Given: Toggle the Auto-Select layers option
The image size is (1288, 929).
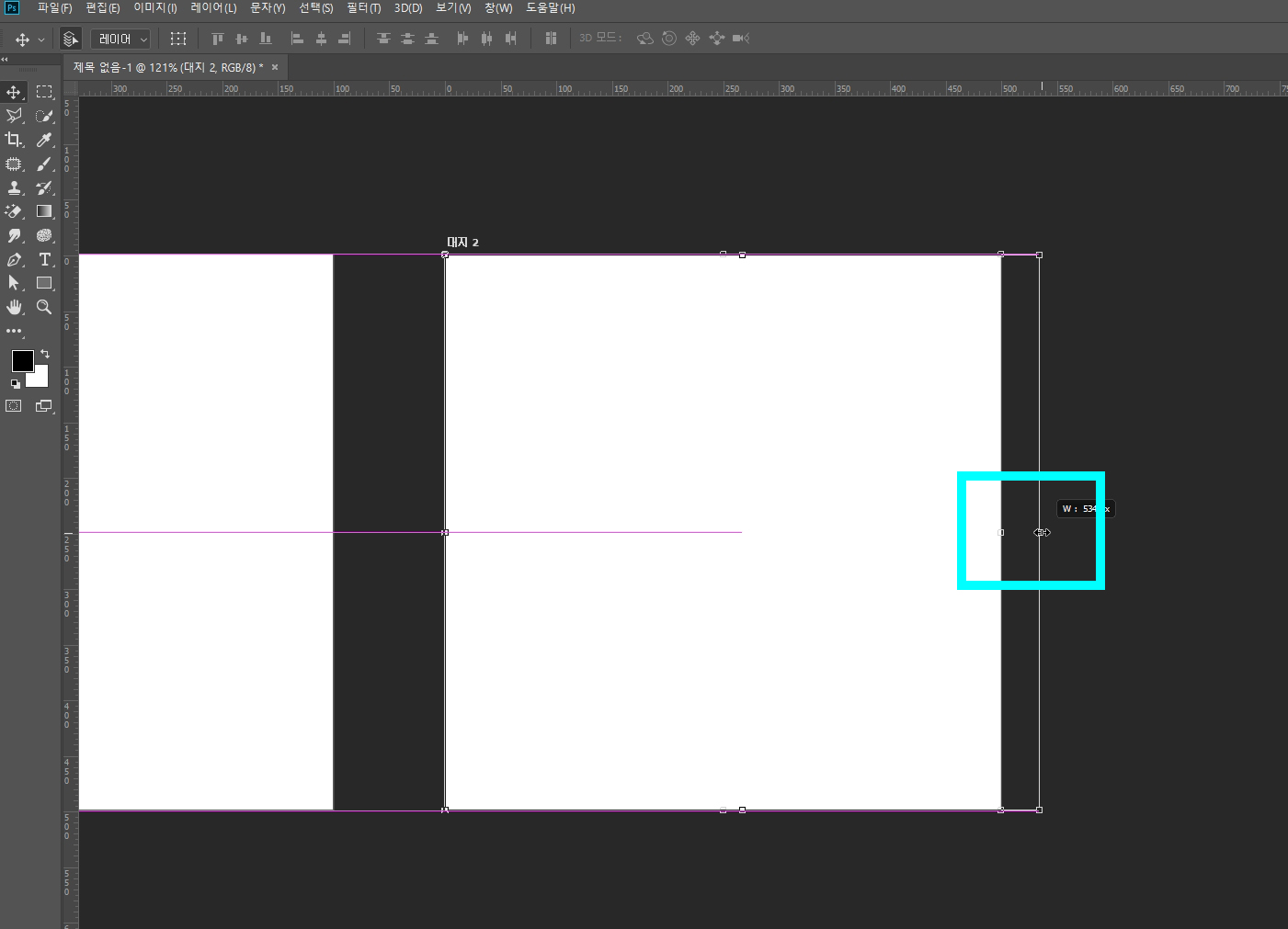Looking at the screenshot, I should click(70, 39).
